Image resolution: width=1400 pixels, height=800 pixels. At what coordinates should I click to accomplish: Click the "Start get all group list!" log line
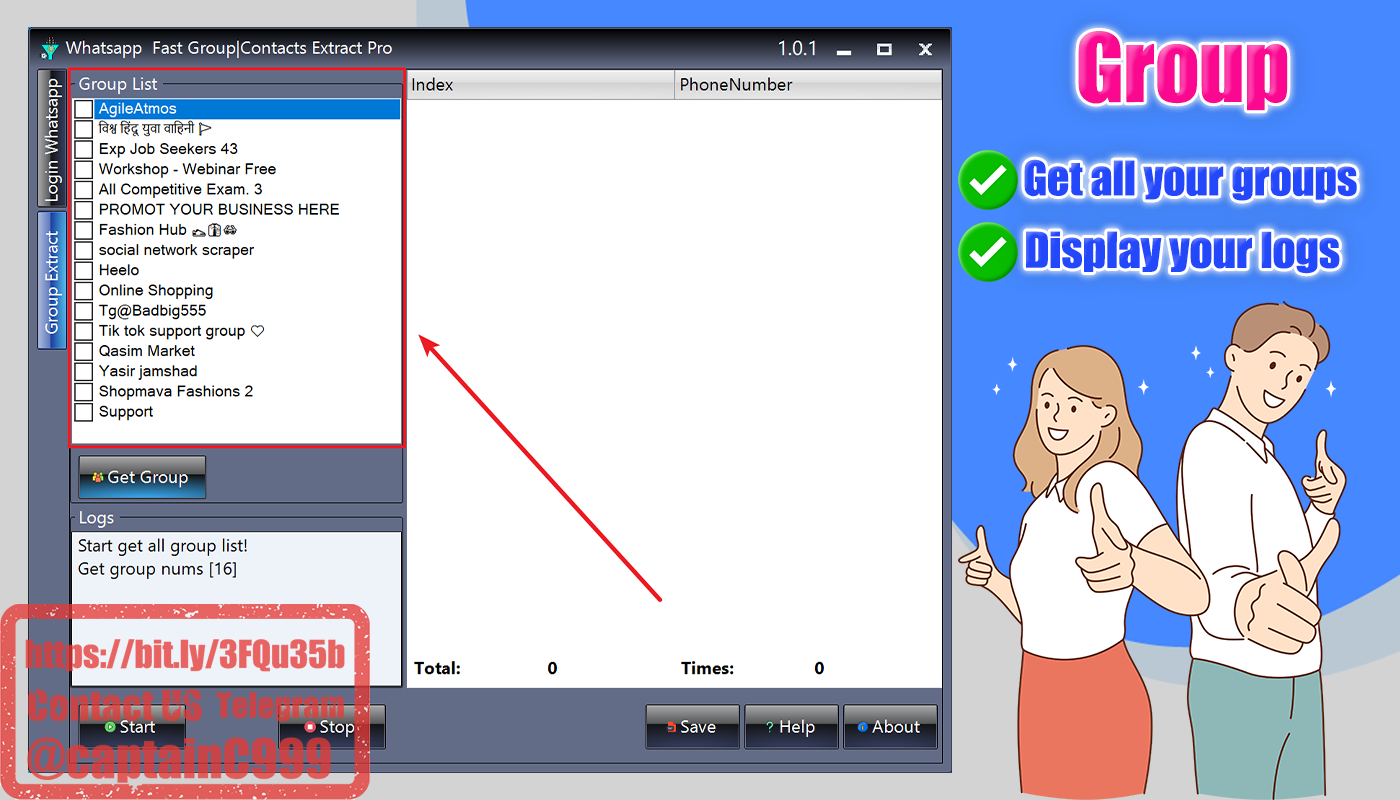pyautogui.click(x=163, y=546)
